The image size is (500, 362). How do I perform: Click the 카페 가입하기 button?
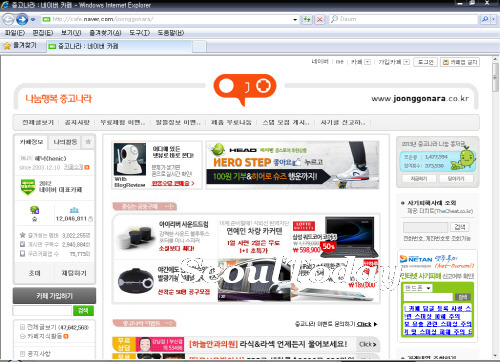tap(54, 296)
